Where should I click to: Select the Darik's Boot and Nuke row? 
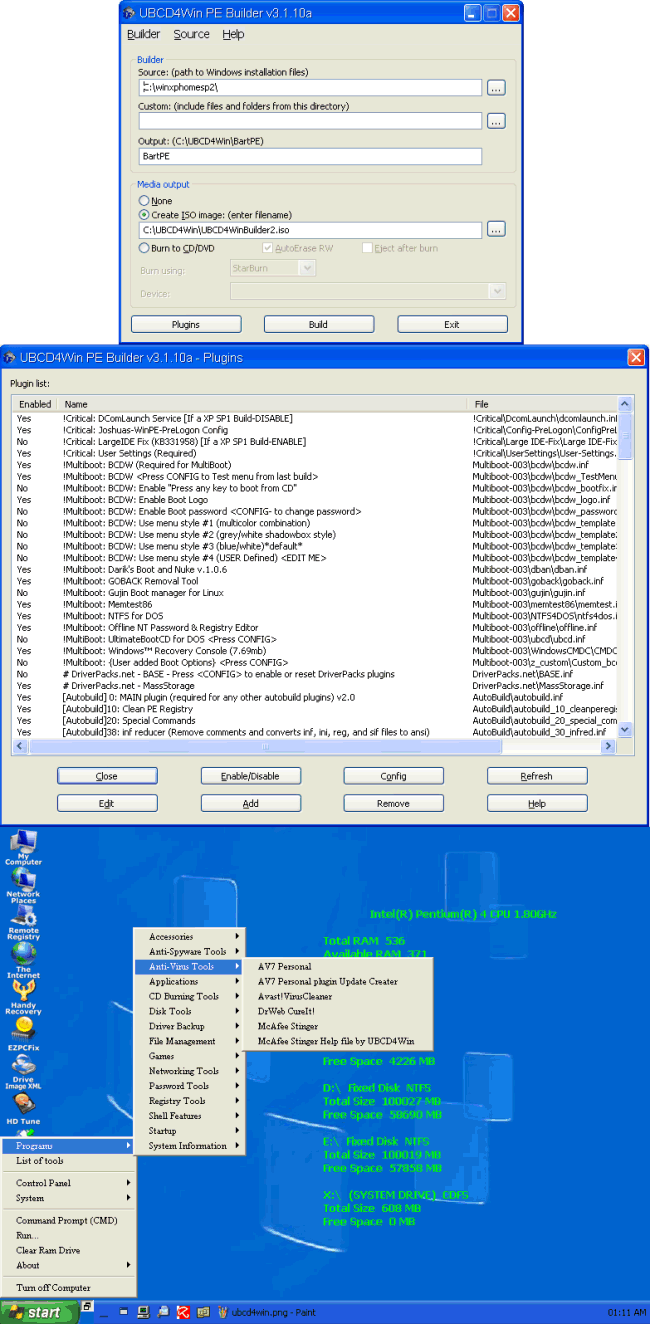coord(316,569)
